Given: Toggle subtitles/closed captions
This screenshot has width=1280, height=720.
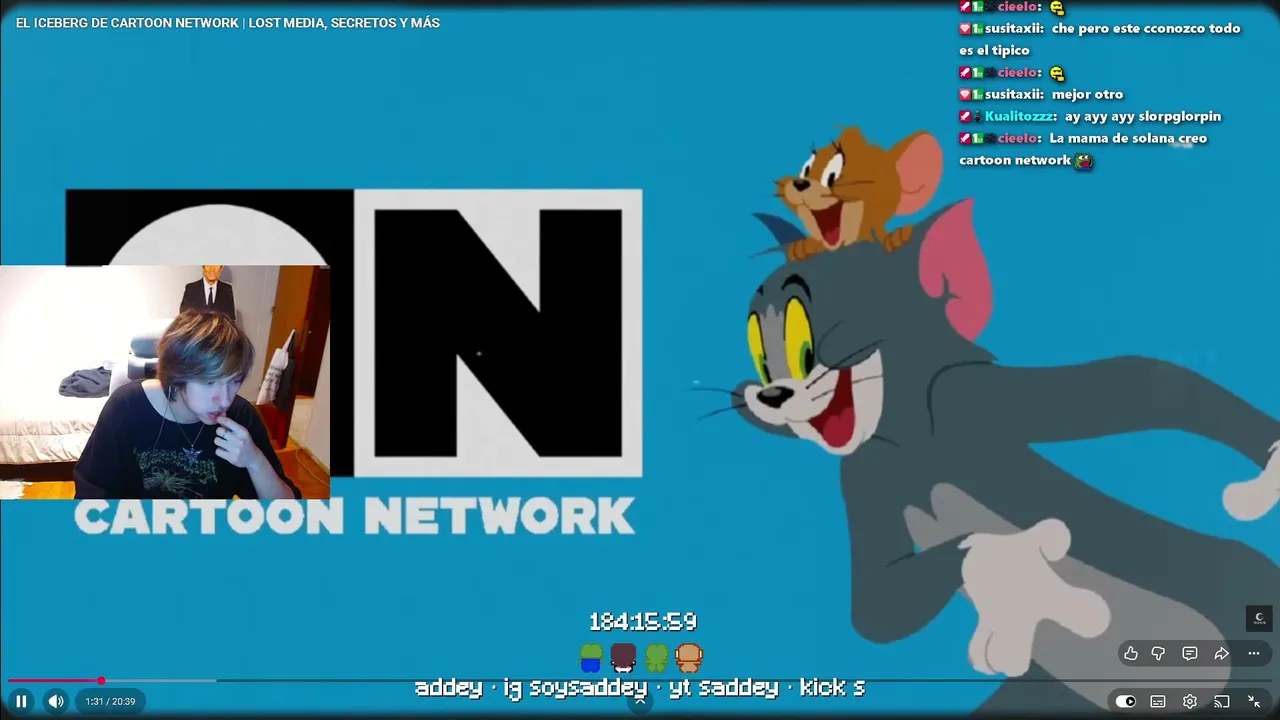Looking at the screenshot, I should click(1158, 701).
